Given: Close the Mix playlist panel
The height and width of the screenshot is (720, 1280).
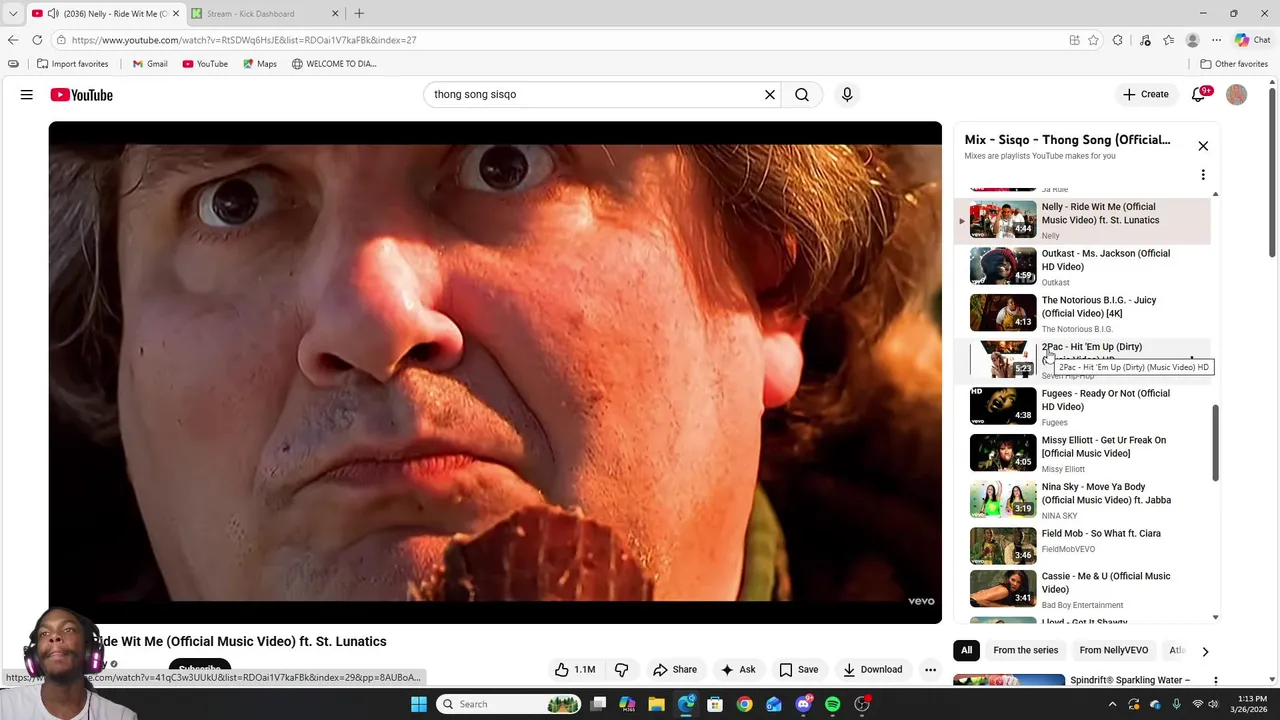Looking at the screenshot, I should coord(1203,146).
